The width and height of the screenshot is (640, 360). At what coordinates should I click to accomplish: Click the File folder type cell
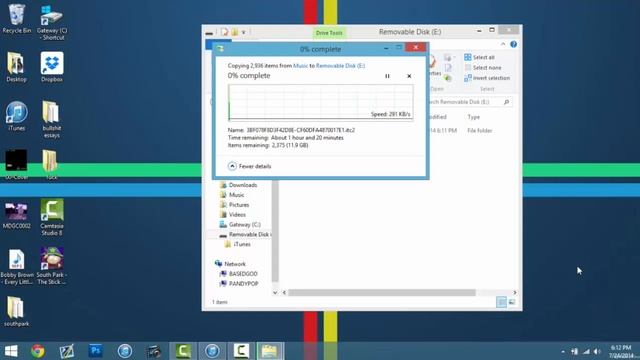480,131
